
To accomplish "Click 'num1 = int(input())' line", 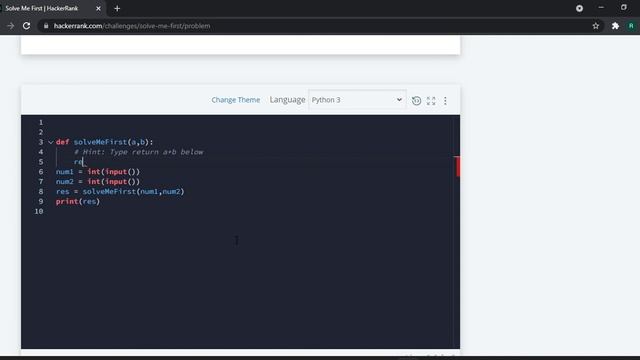I will pyautogui.click(x=98, y=172).
